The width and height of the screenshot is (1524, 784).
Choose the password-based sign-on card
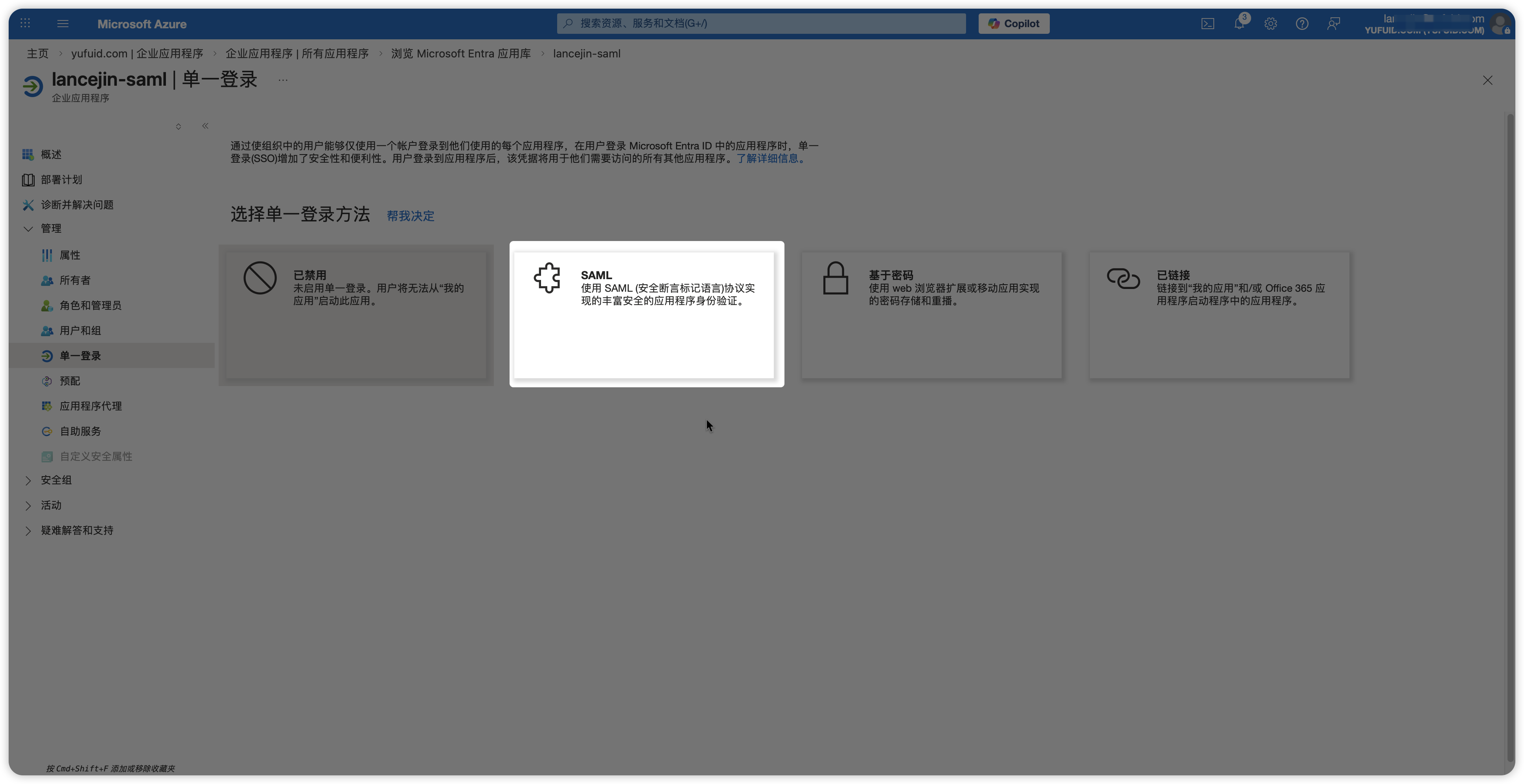pyautogui.click(x=931, y=314)
